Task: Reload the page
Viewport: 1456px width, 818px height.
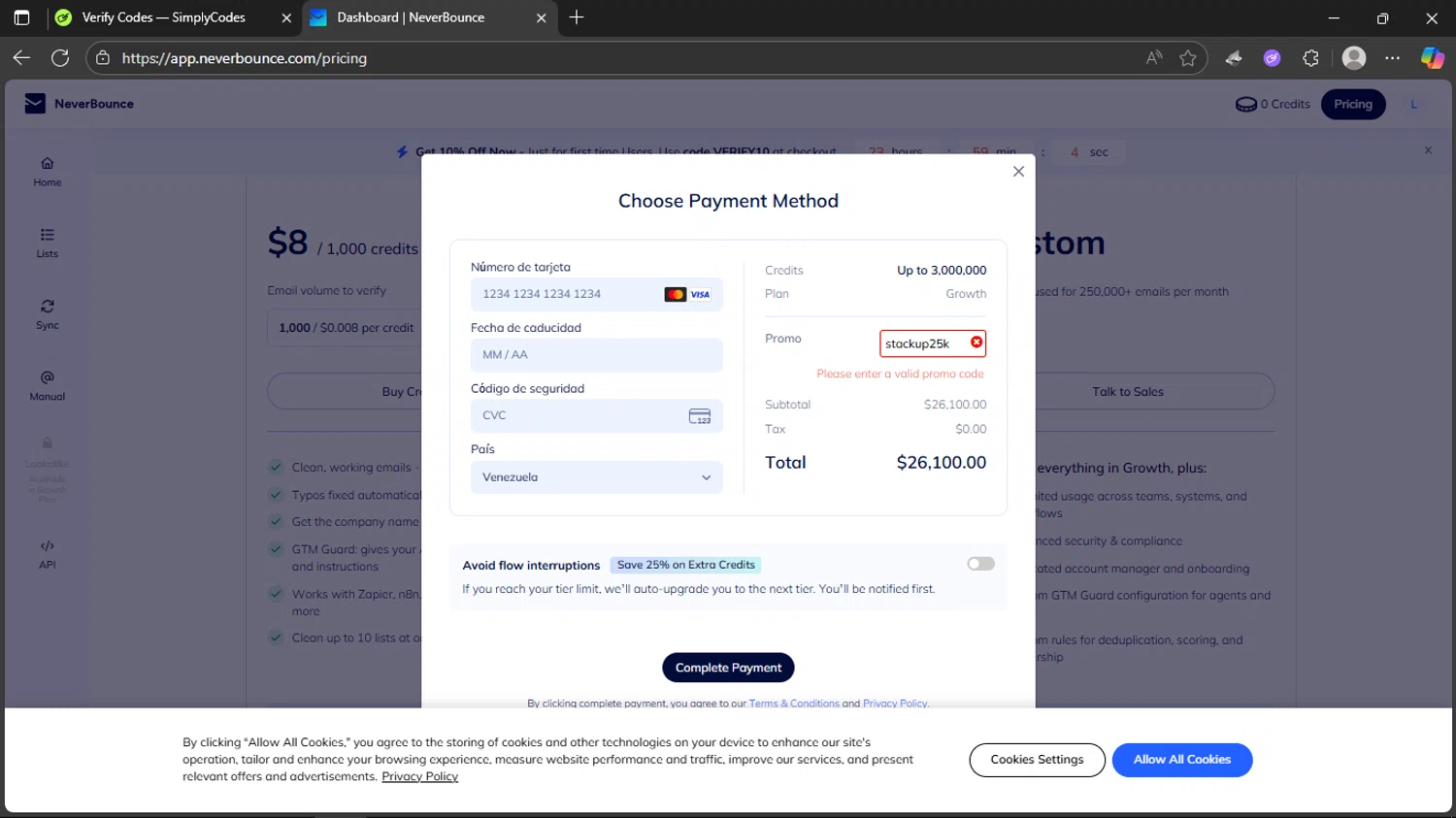Action: tap(60, 58)
